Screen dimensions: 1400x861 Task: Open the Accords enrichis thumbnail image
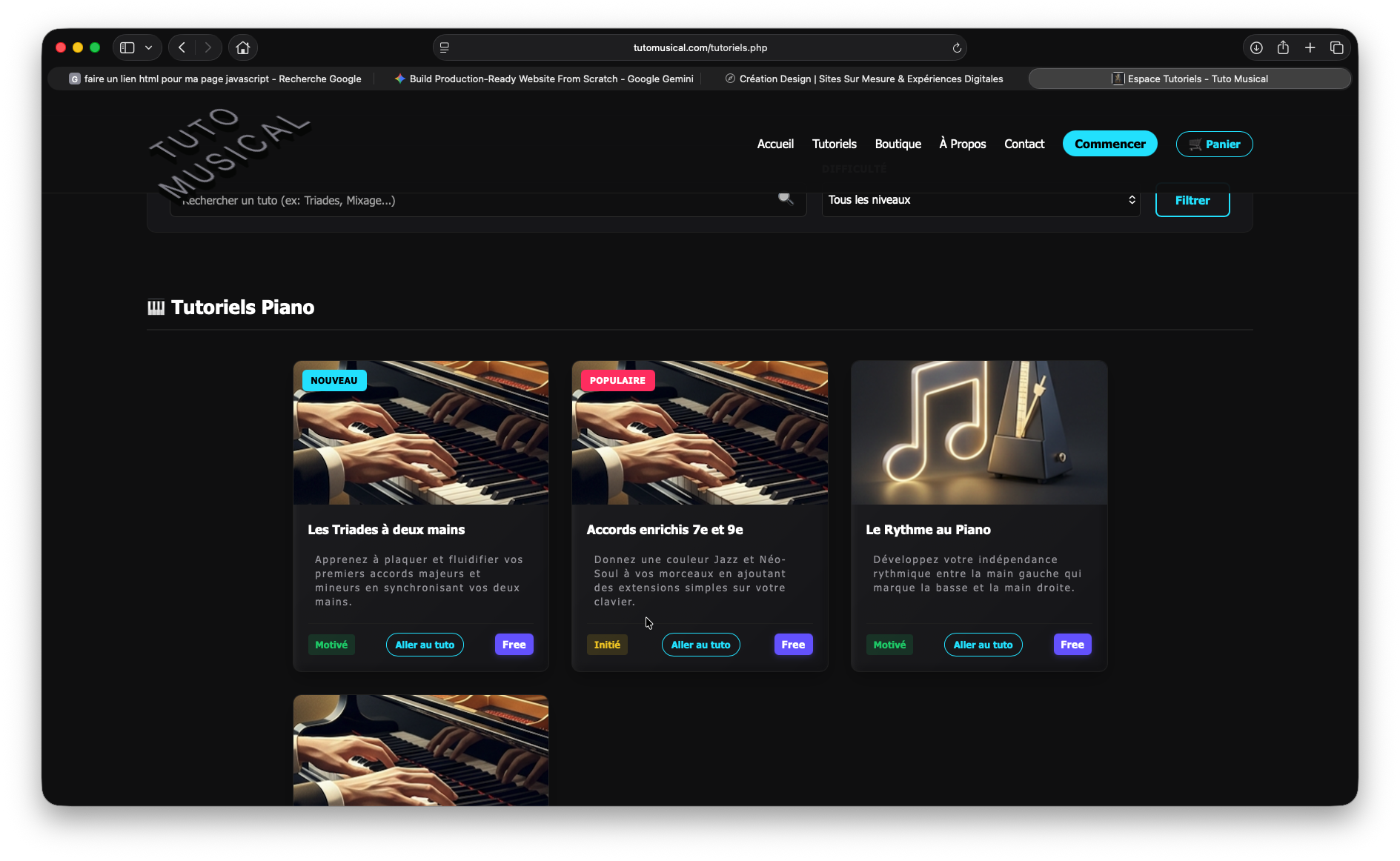[700, 433]
